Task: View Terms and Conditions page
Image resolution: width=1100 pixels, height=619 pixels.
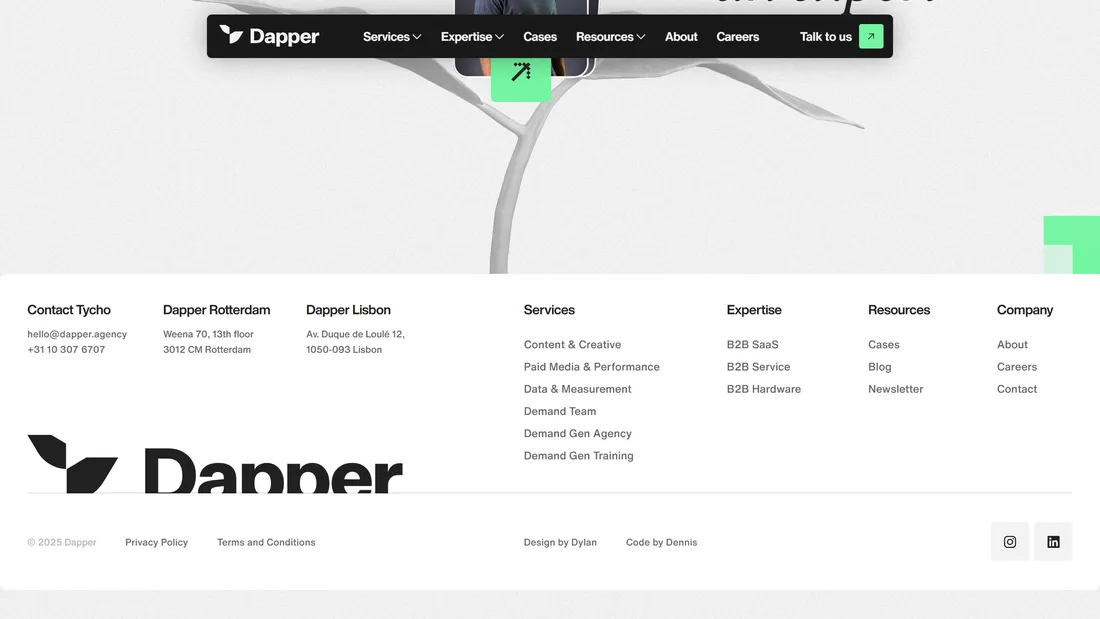Action: (266, 542)
